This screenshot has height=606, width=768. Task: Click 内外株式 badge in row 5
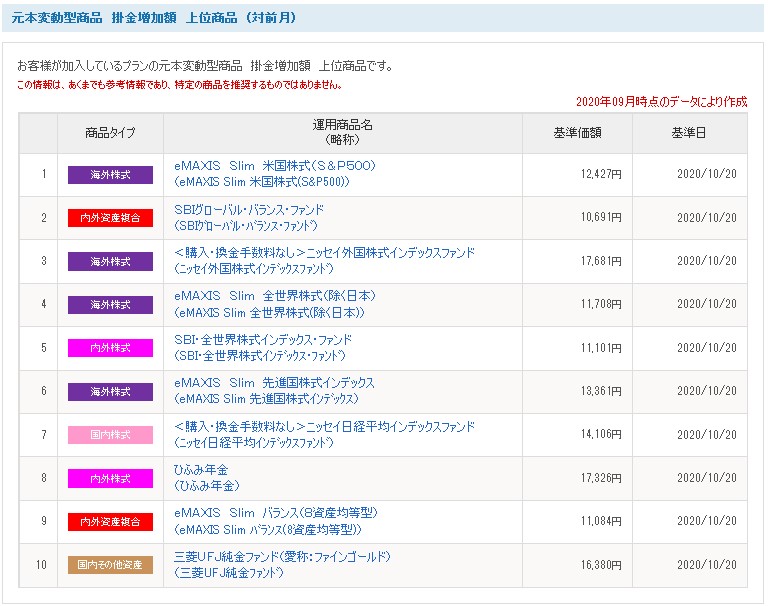coord(110,348)
